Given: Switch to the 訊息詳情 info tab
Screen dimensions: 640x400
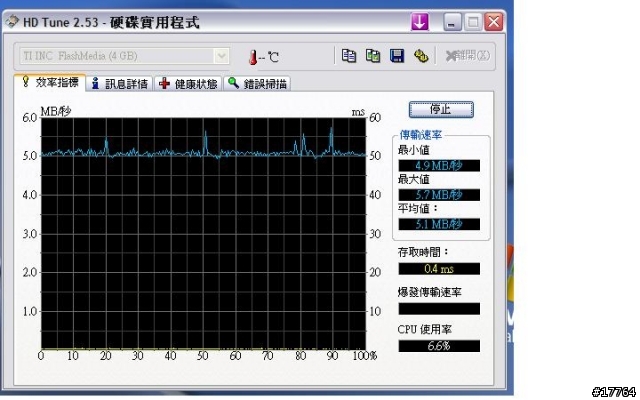Looking at the screenshot, I should (119, 84).
